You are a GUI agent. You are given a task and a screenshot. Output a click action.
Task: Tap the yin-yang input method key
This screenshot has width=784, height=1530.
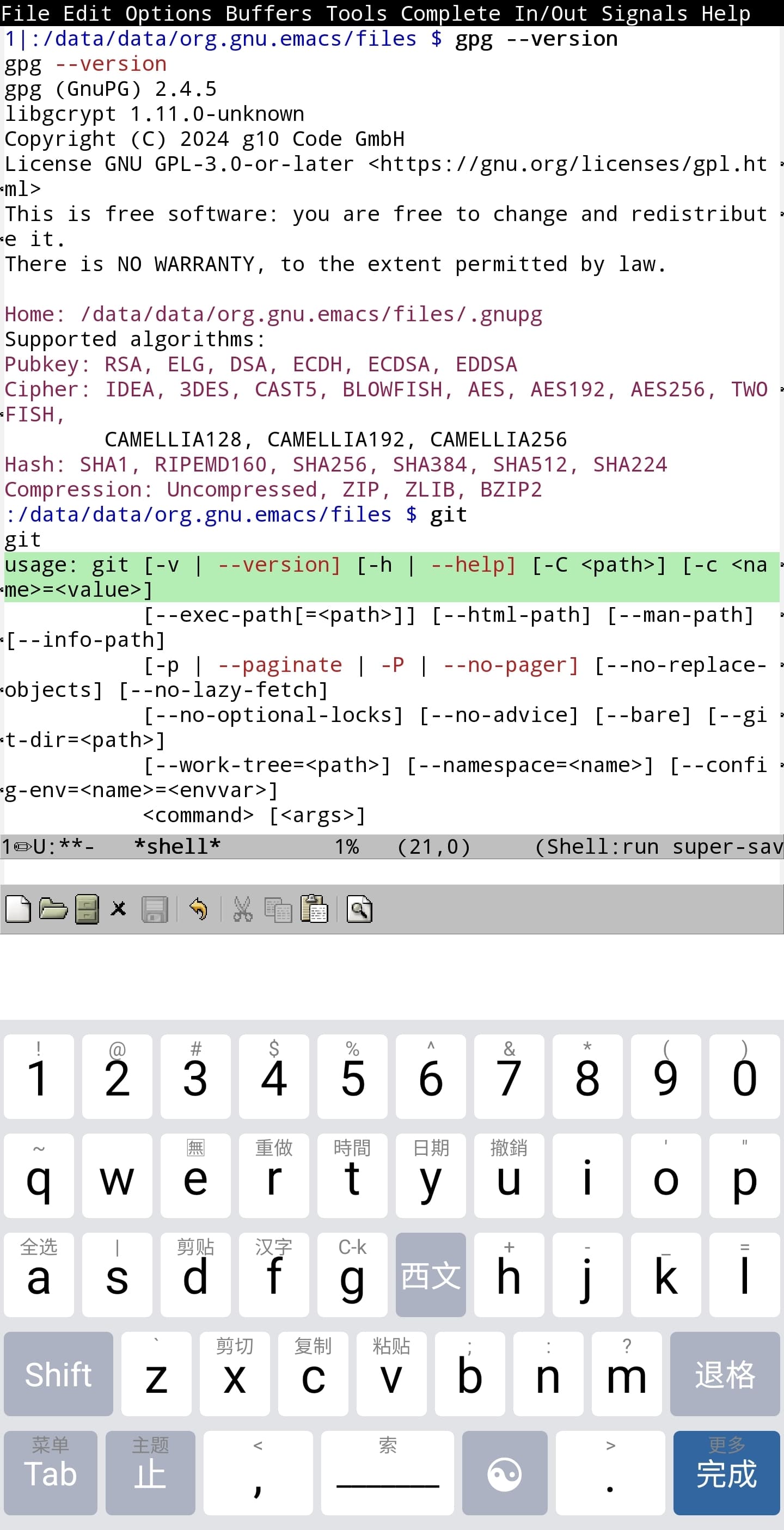[505, 1473]
